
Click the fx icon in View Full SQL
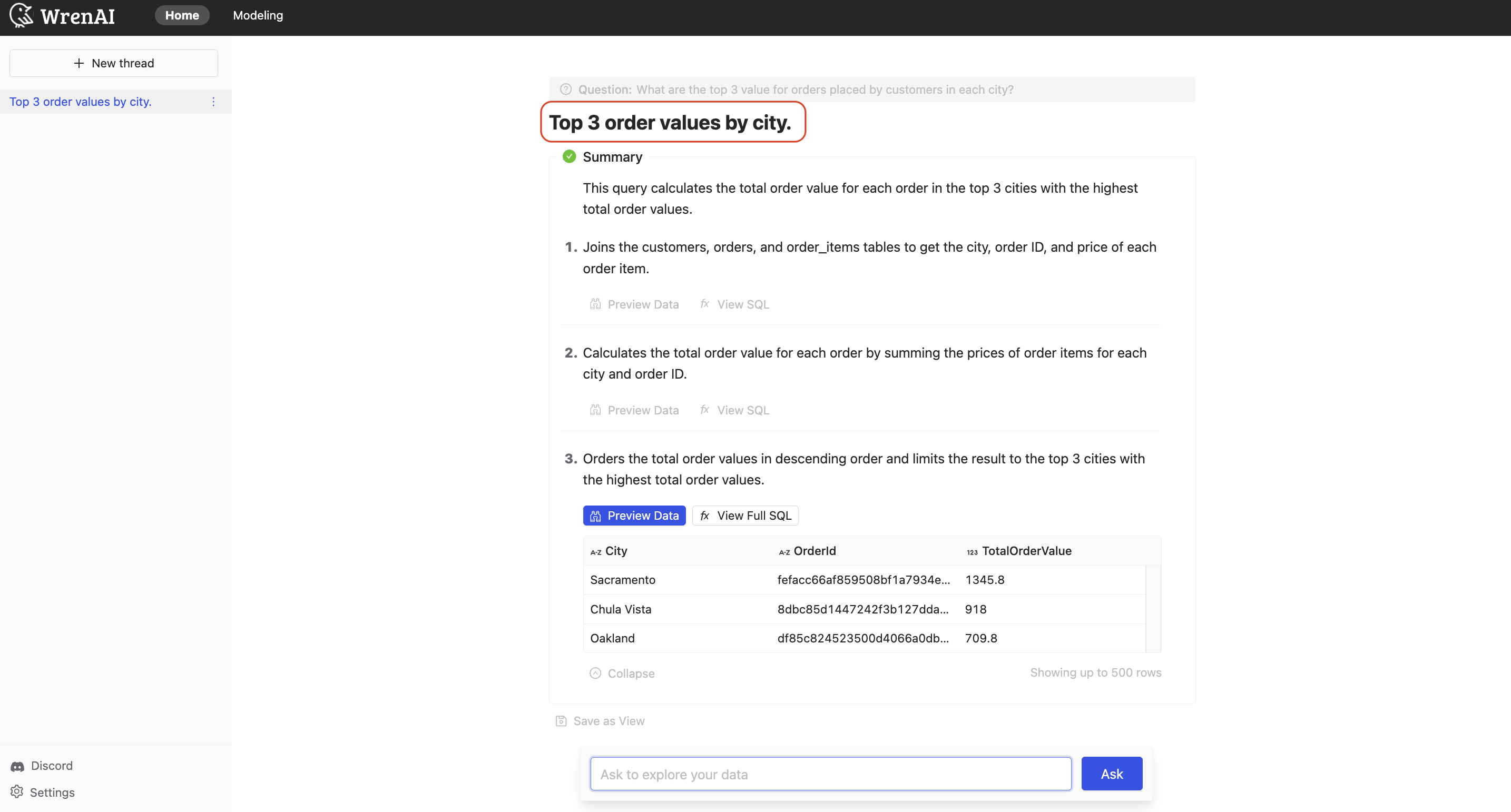(705, 516)
